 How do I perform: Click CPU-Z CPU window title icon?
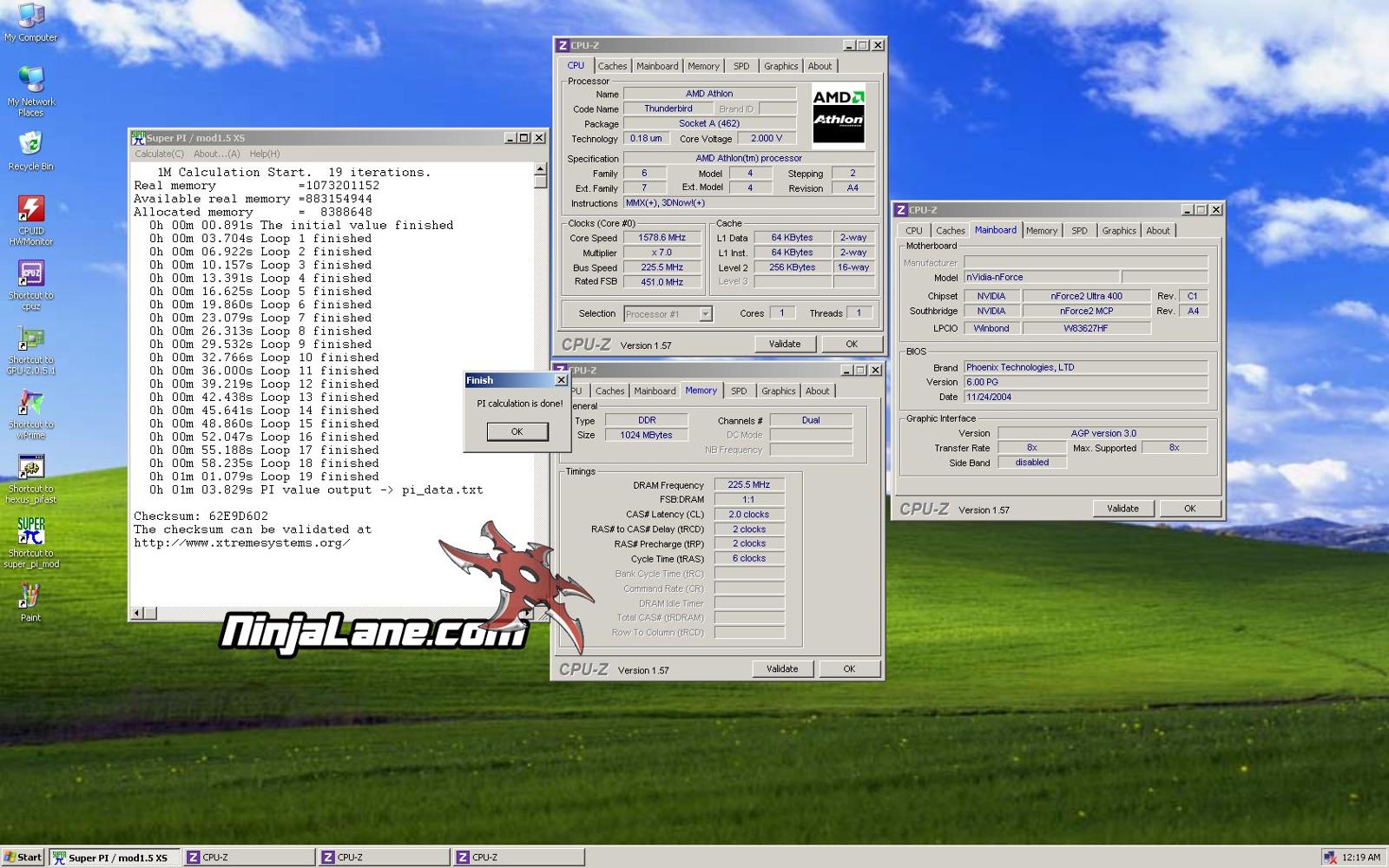[x=563, y=45]
